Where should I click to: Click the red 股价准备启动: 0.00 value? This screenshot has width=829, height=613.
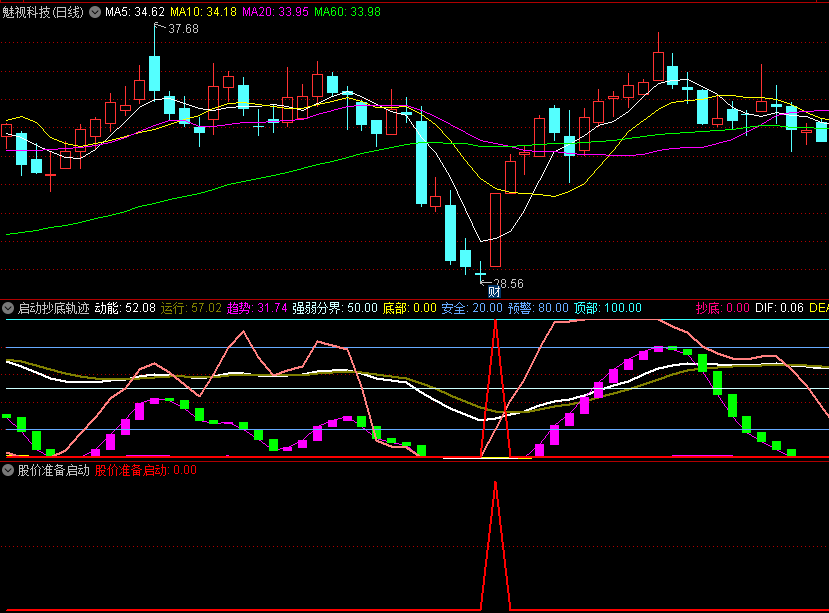(x=145, y=470)
